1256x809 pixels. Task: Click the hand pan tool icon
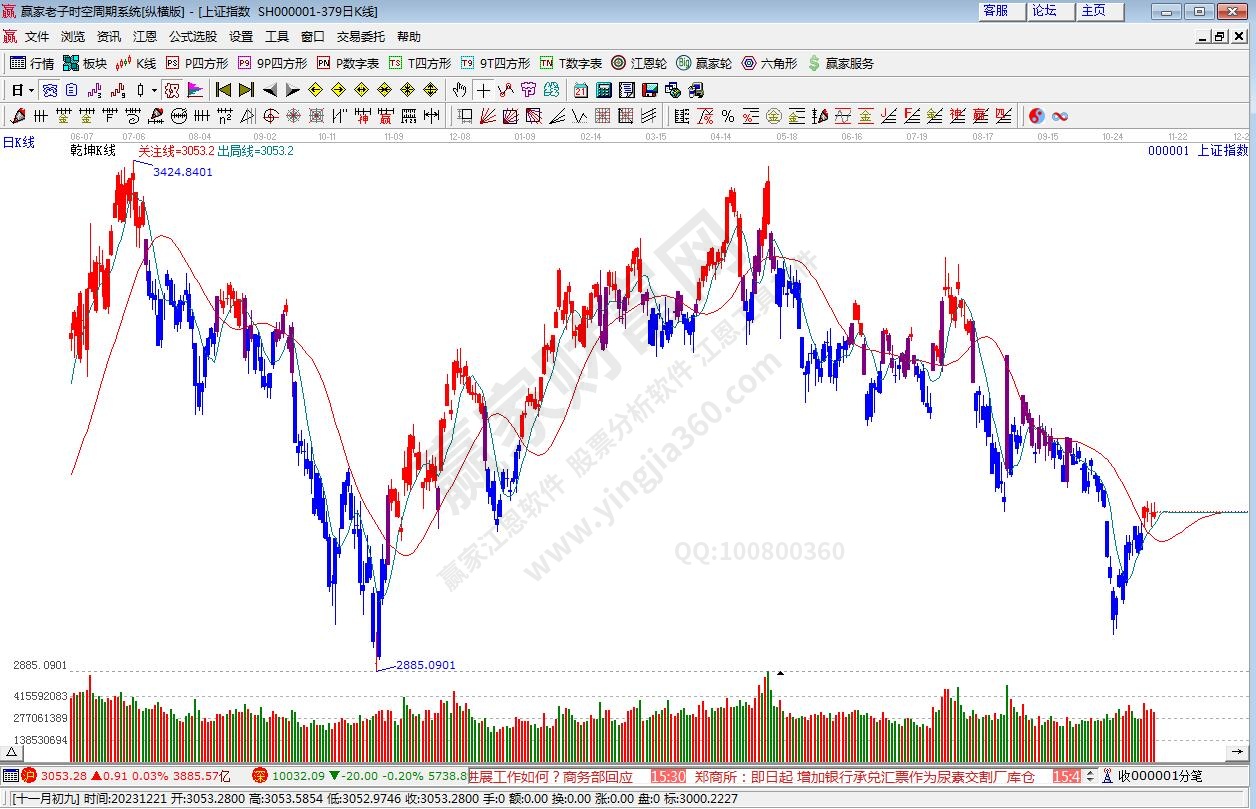[x=459, y=90]
